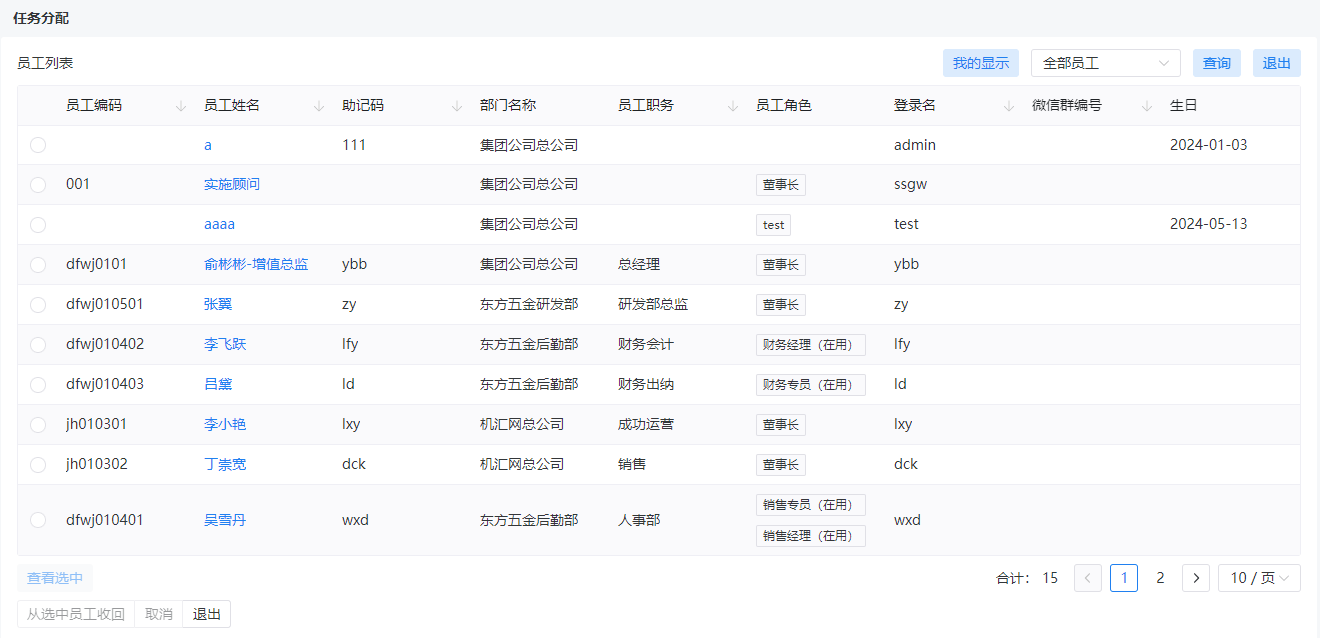The width and height of the screenshot is (1320, 638).
Task: Click the 成功运营 job title cell
Action: click(x=646, y=424)
